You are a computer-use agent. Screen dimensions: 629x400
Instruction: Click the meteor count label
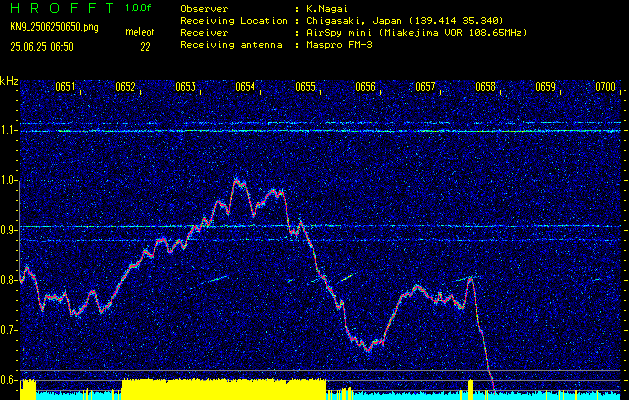pyautogui.click(x=140, y=32)
